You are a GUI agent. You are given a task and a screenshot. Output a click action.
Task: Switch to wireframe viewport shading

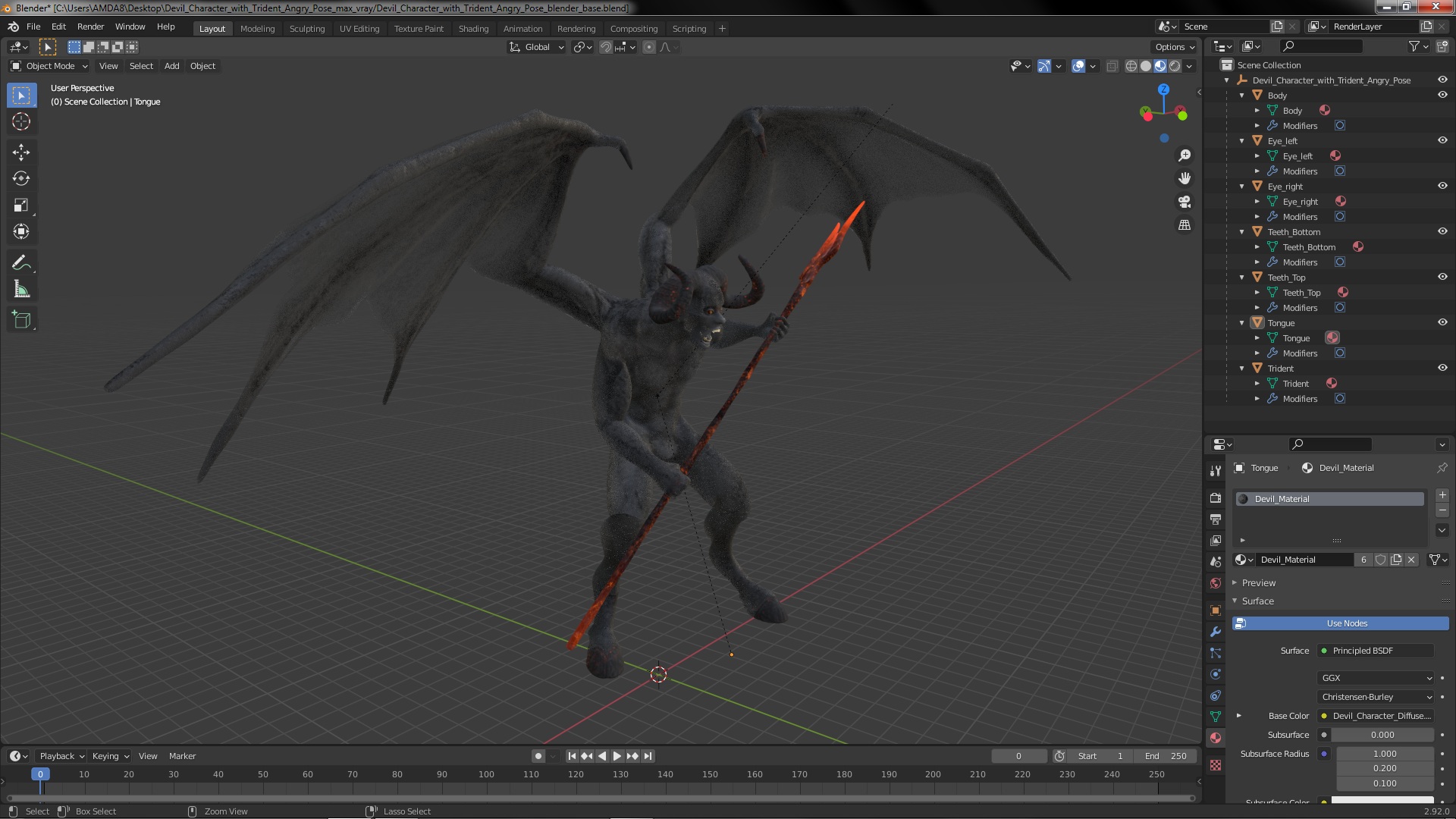point(1131,67)
